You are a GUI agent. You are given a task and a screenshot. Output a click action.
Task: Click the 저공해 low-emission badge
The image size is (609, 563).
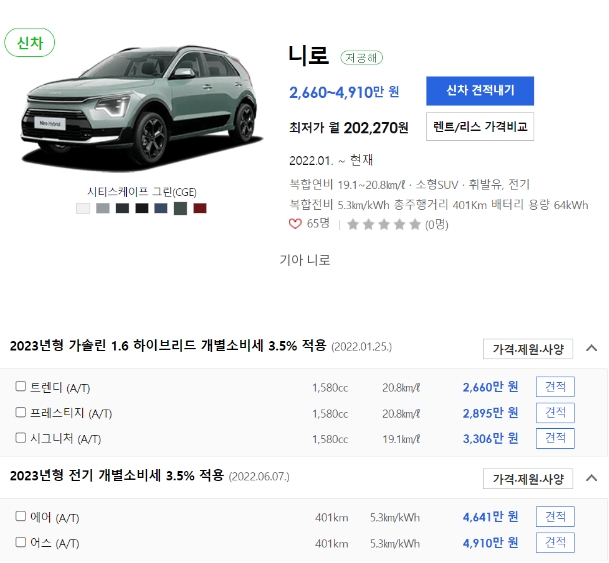362,58
